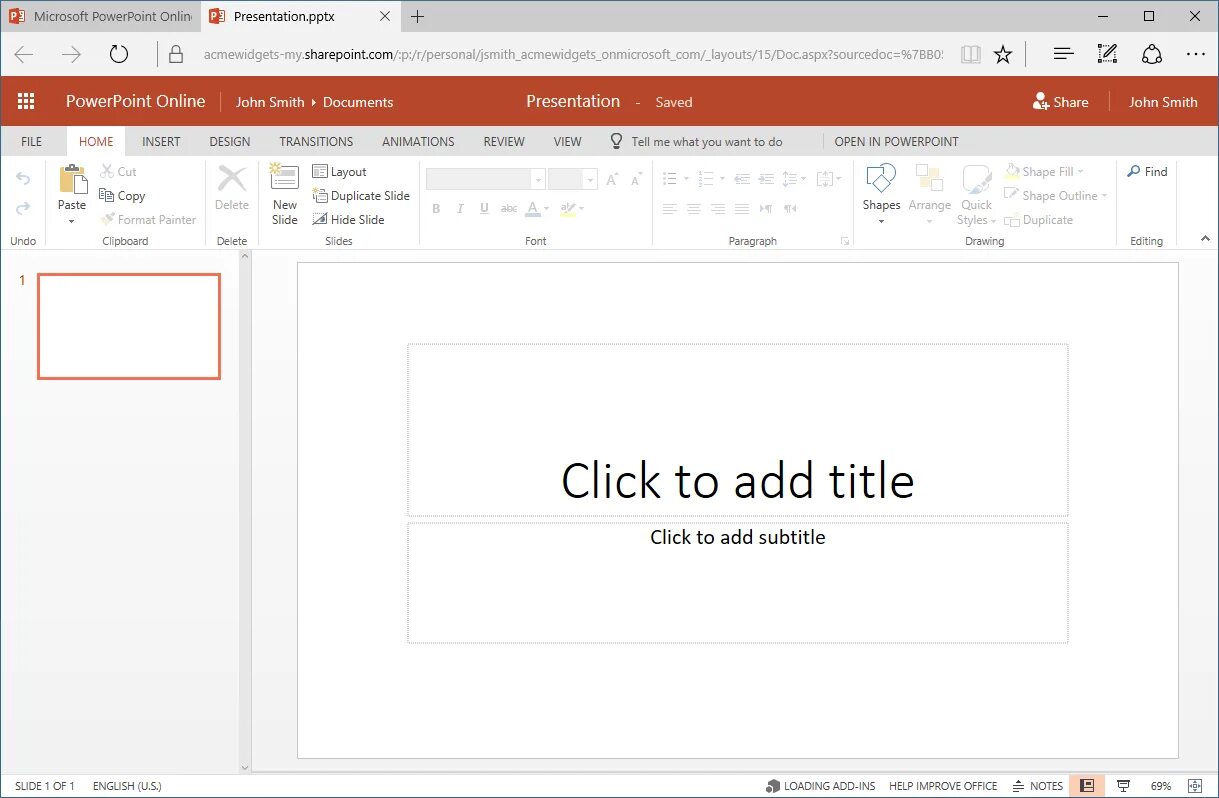Decrease font size with shrink font icon
This screenshot has height=798, width=1219.
click(635, 180)
